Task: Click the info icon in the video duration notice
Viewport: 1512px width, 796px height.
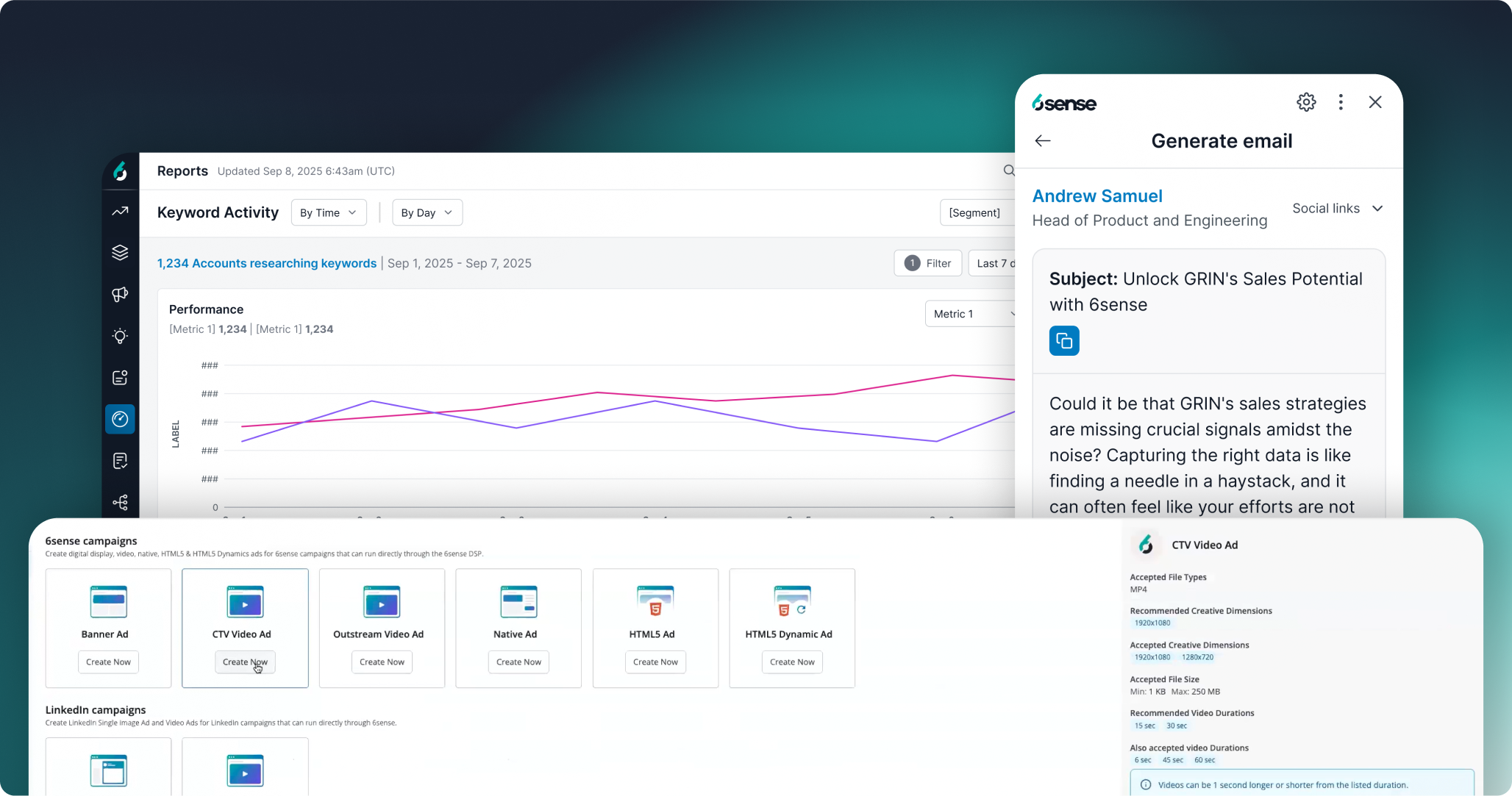Action: pyautogui.click(x=1146, y=785)
